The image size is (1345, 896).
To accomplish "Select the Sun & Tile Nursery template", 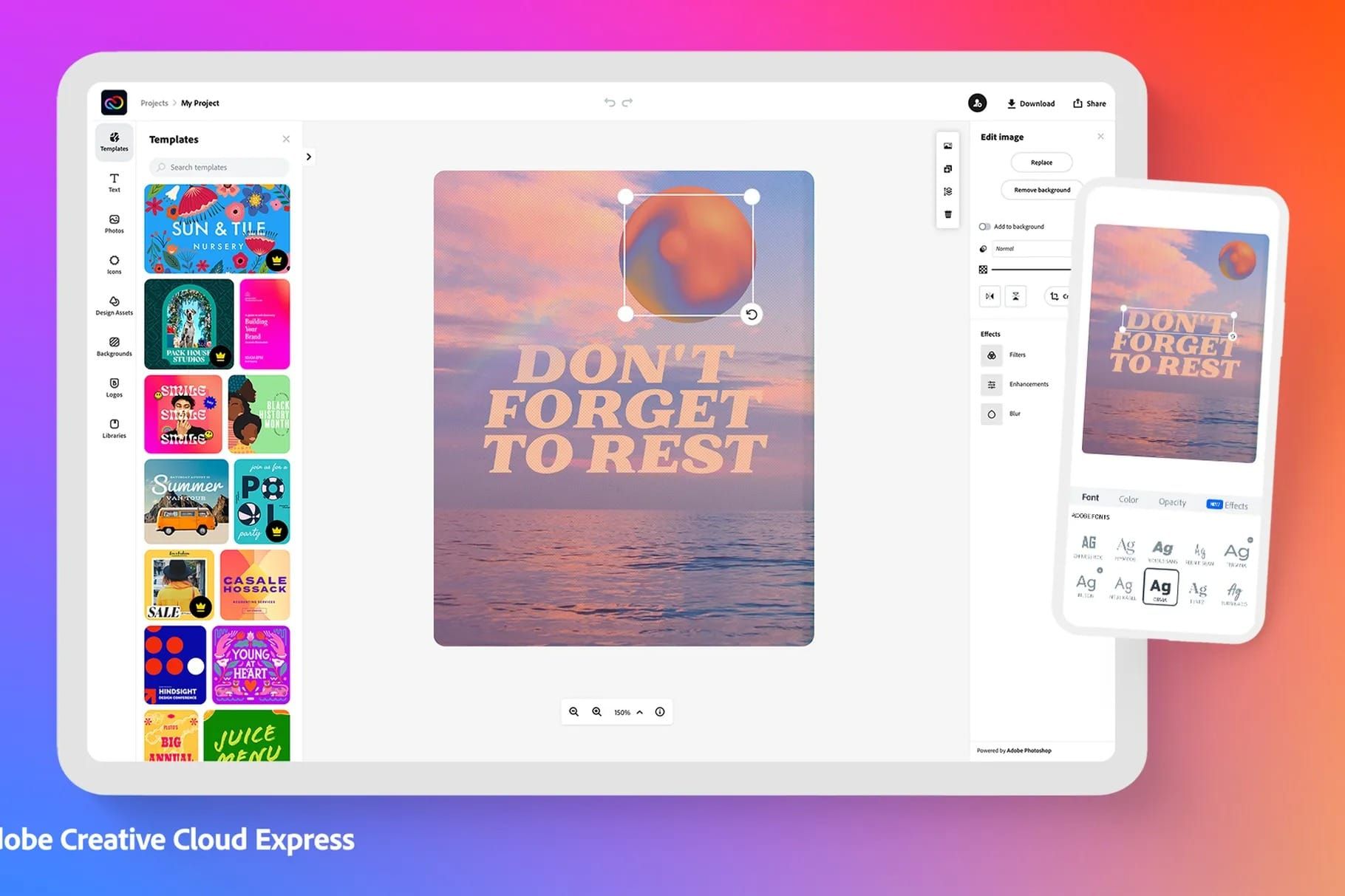I will coord(217,229).
